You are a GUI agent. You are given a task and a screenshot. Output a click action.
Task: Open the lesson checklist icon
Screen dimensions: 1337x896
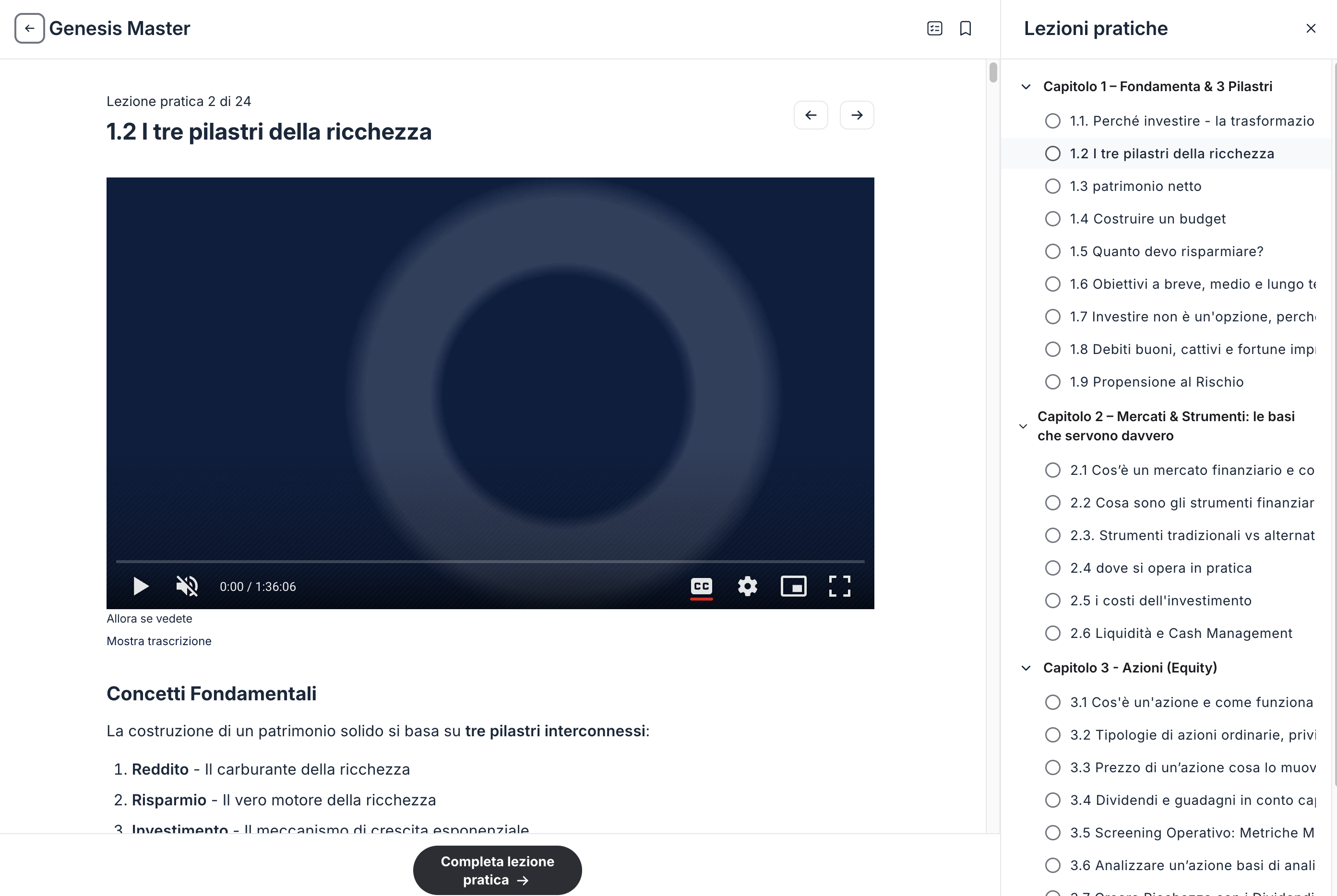934,28
